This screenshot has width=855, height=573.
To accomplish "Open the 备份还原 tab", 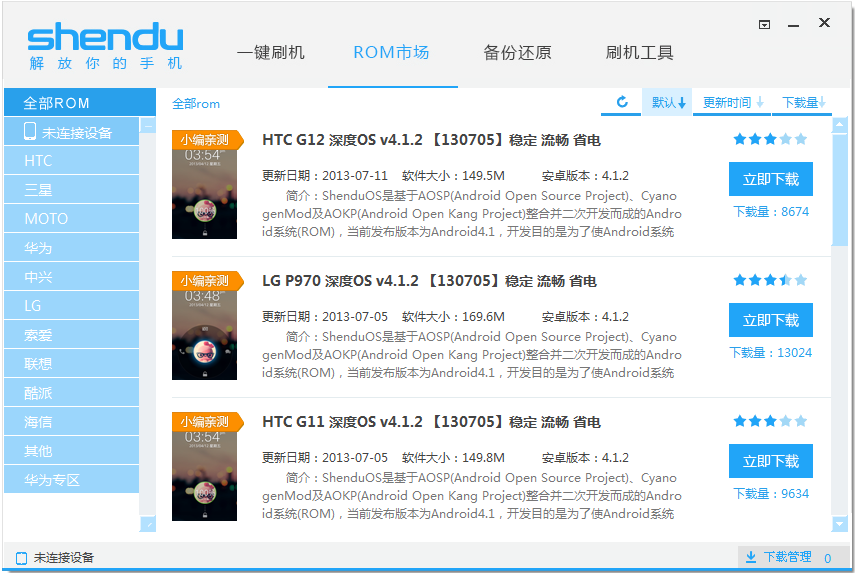I will point(517,53).
